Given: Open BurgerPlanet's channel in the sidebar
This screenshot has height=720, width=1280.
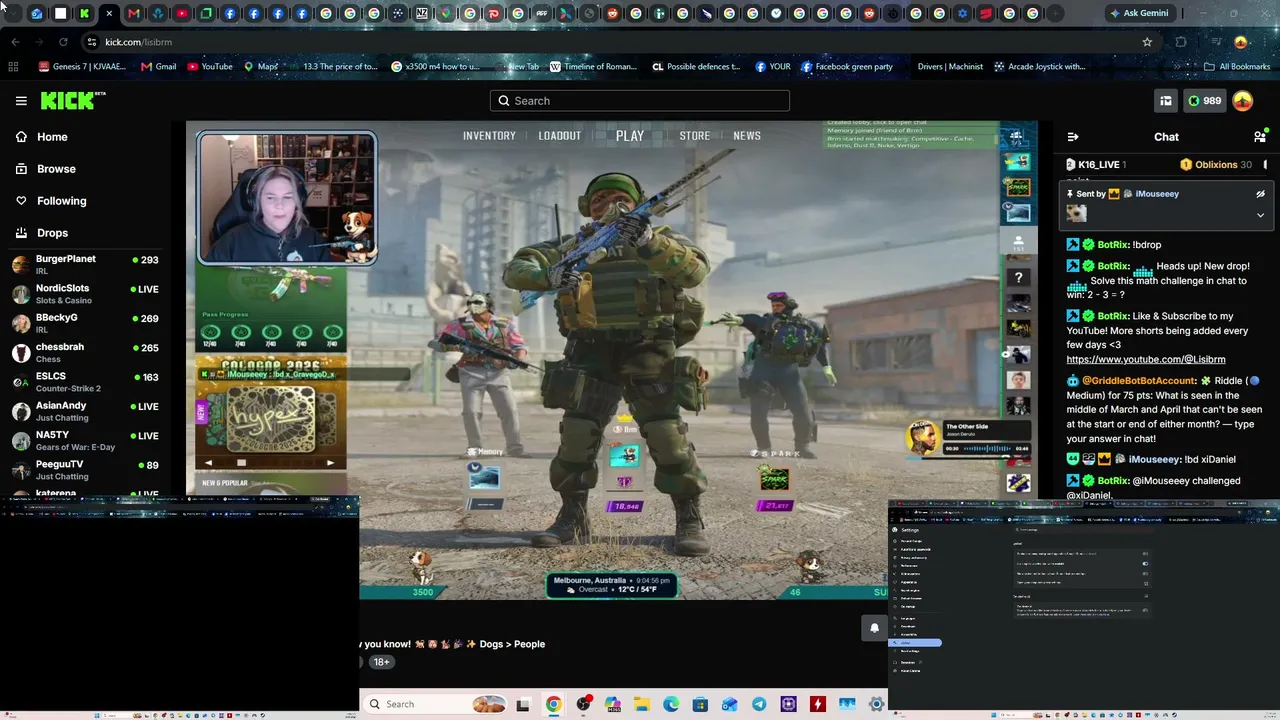Looking at the screenshot, I should 85,264.
